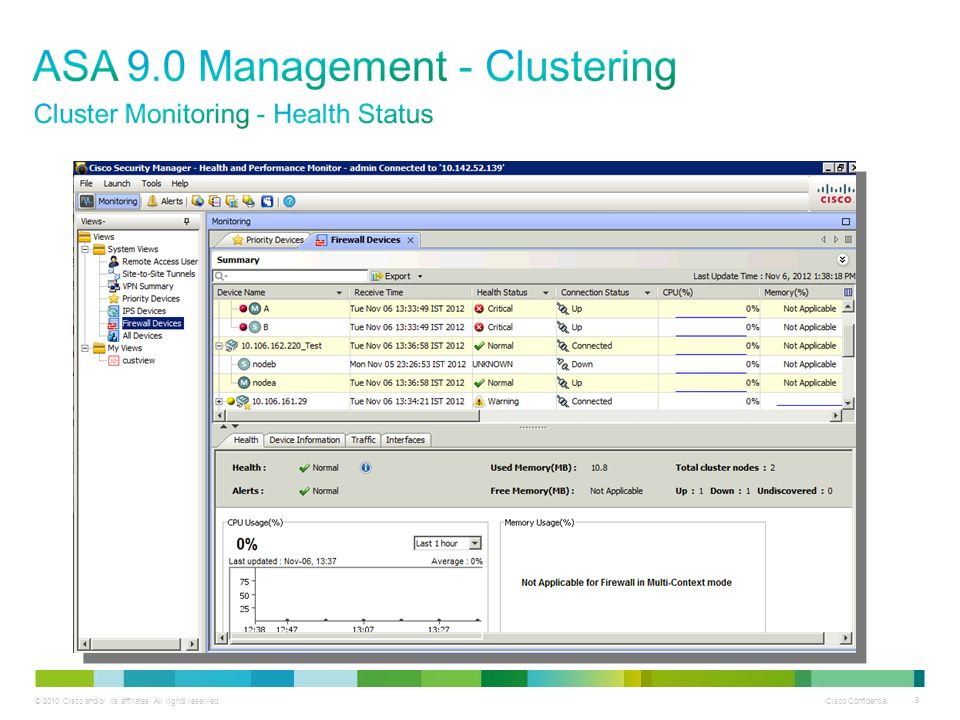This screenshot has width=960, height=720.
Task: Select IPS Devices view
Action: tap(144, 311)
